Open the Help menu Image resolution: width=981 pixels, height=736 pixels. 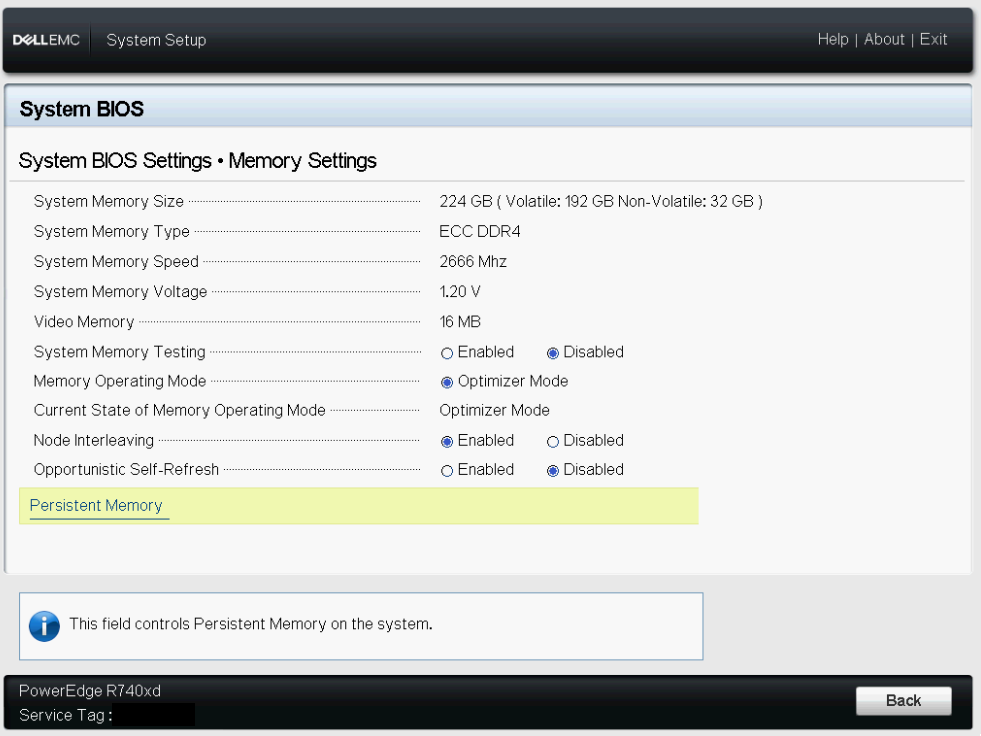click(832, 40)
